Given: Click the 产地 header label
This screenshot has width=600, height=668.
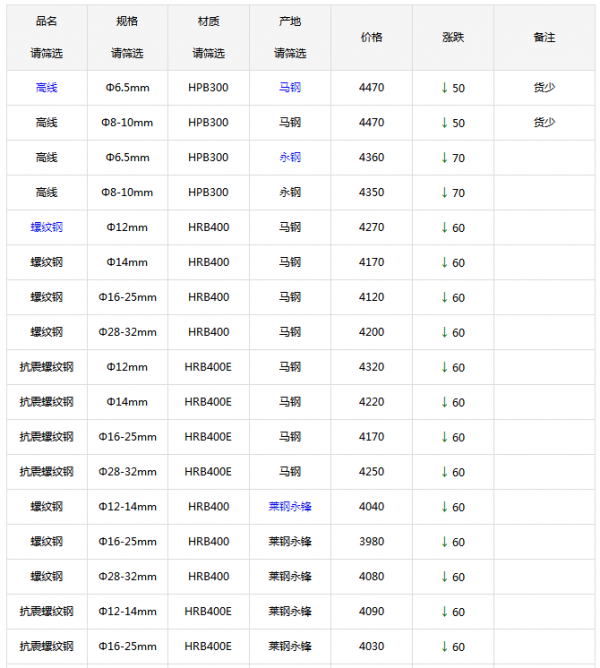Looking at the screenshot, I should coord(290,21).
